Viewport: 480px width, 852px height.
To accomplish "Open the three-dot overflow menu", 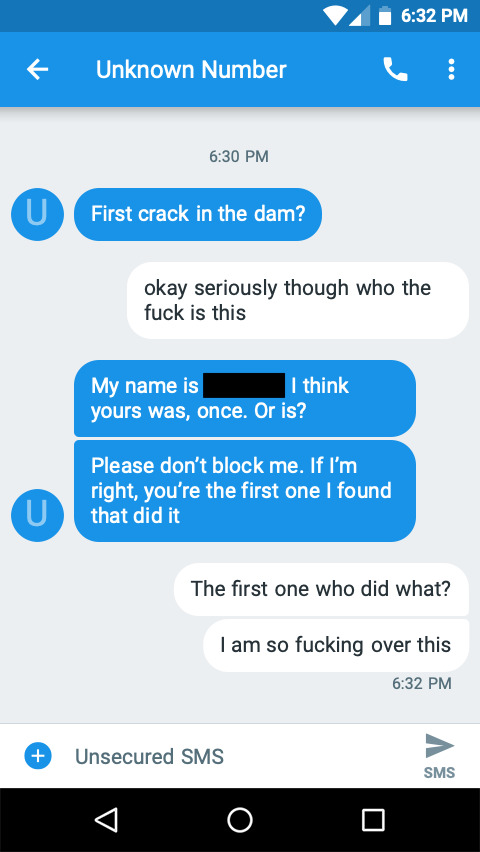I will (451, 70).
